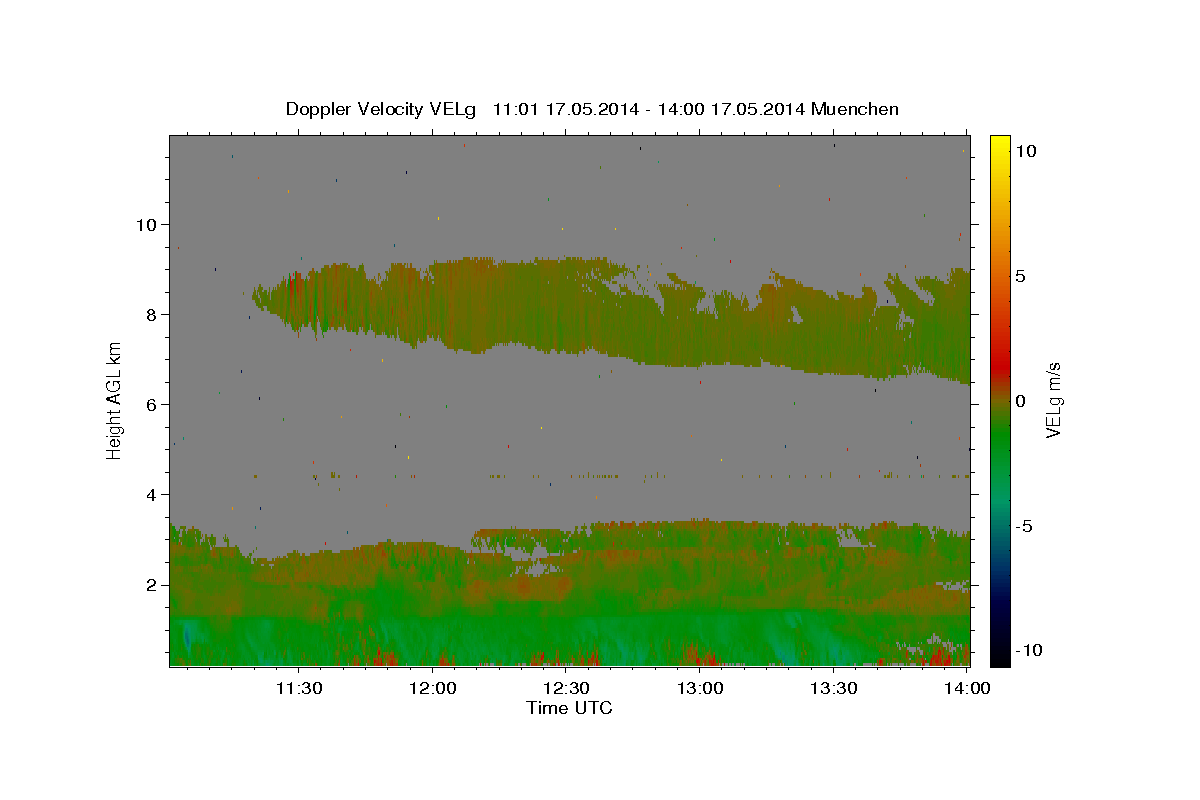Click the 'Muenchen' location in the title
The height and width of the screenshot is (800, 1200).
[857, 109]
